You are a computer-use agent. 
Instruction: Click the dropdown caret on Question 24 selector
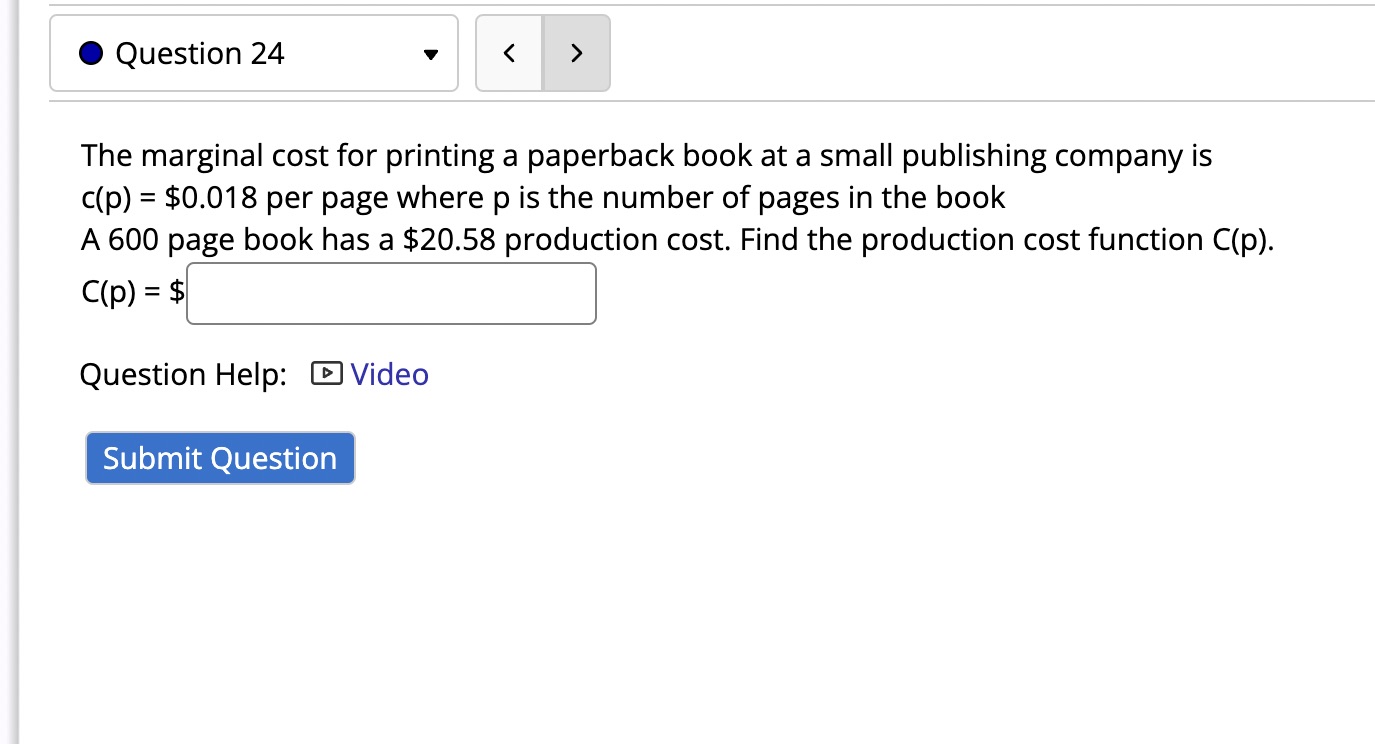tap(430, 53)
